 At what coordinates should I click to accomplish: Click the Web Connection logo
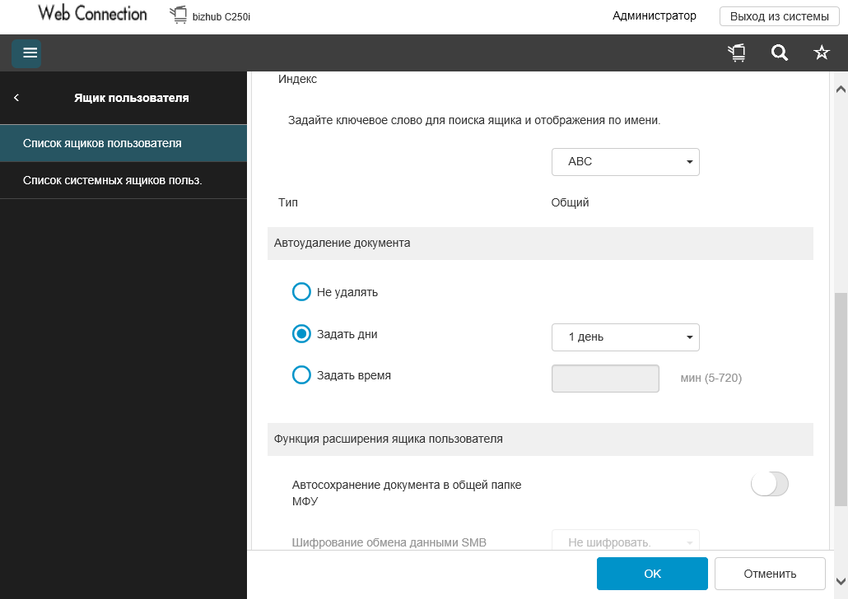92,15
